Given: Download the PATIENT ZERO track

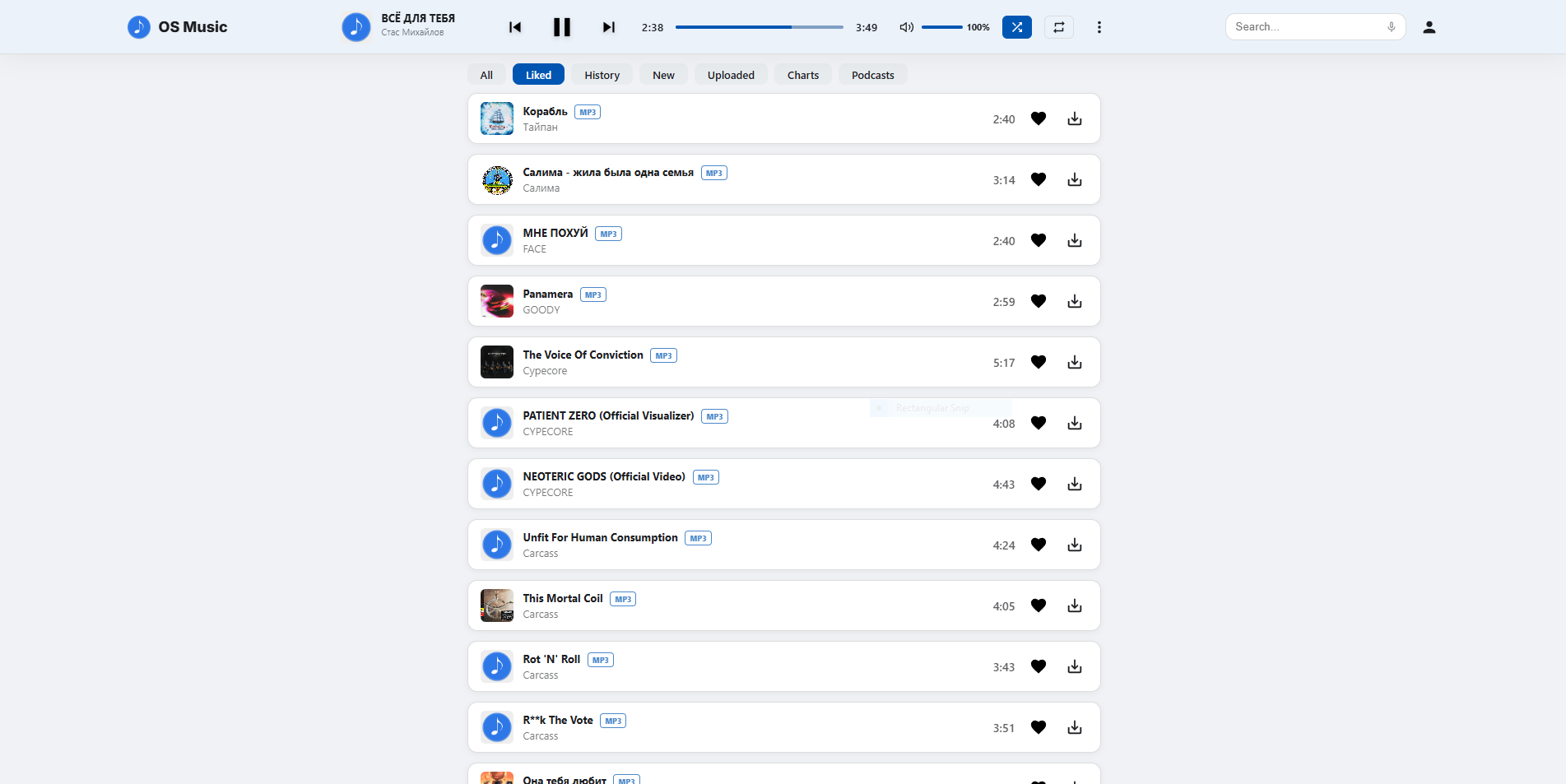Looking at the screenshot, I should tap(1075, 423).
